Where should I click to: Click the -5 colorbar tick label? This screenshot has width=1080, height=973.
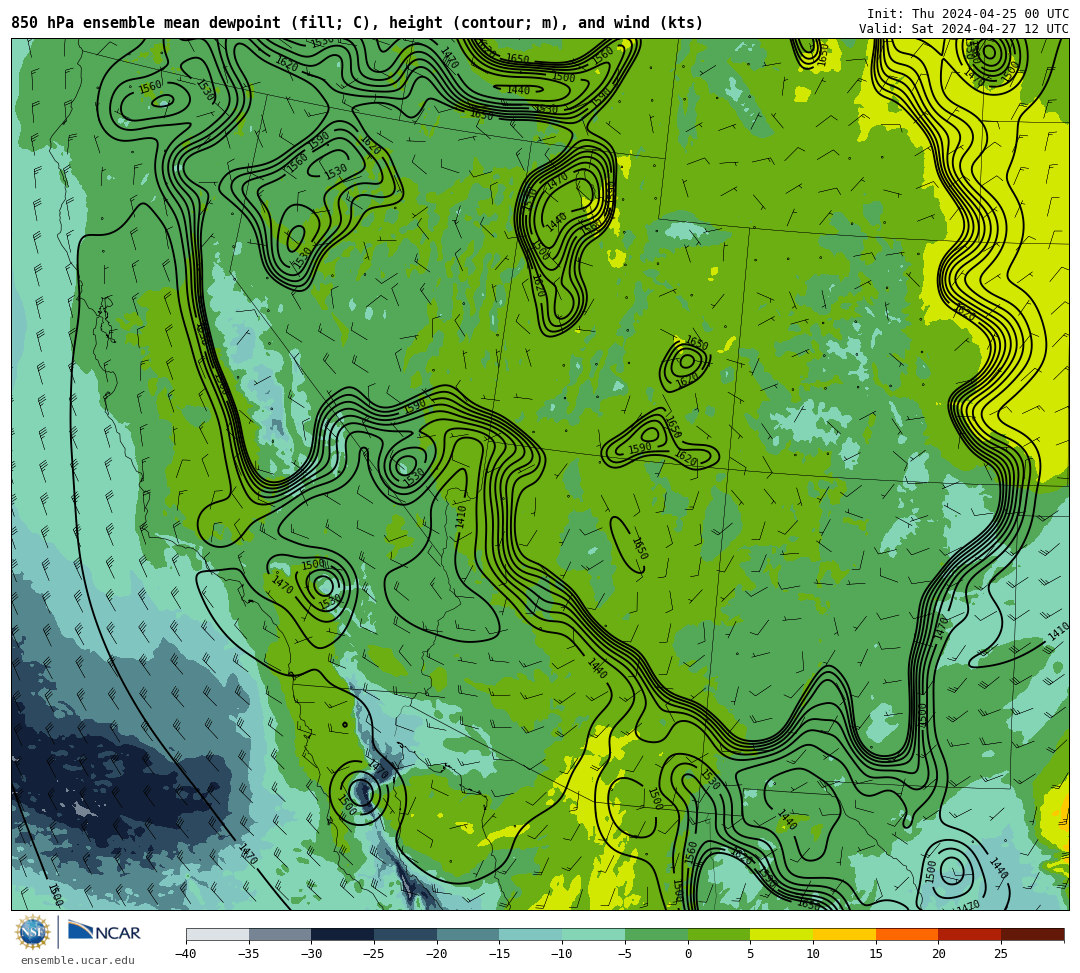tap(625, 954)
